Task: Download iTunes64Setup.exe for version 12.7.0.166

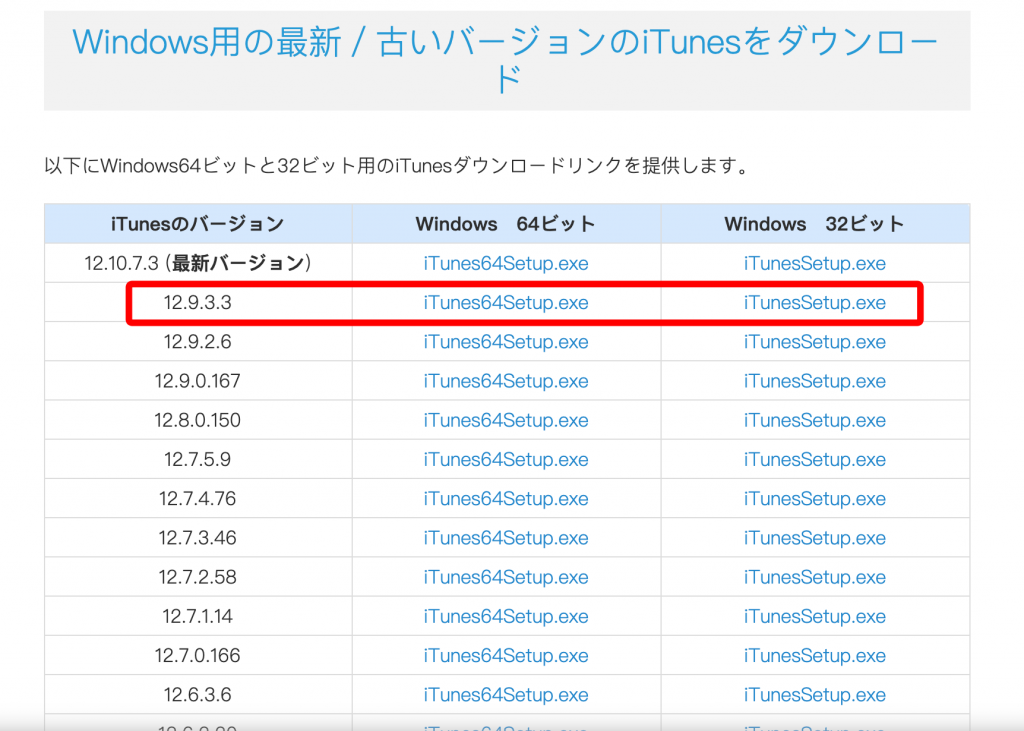Action: pyautogui.click(x=505, y=655)
